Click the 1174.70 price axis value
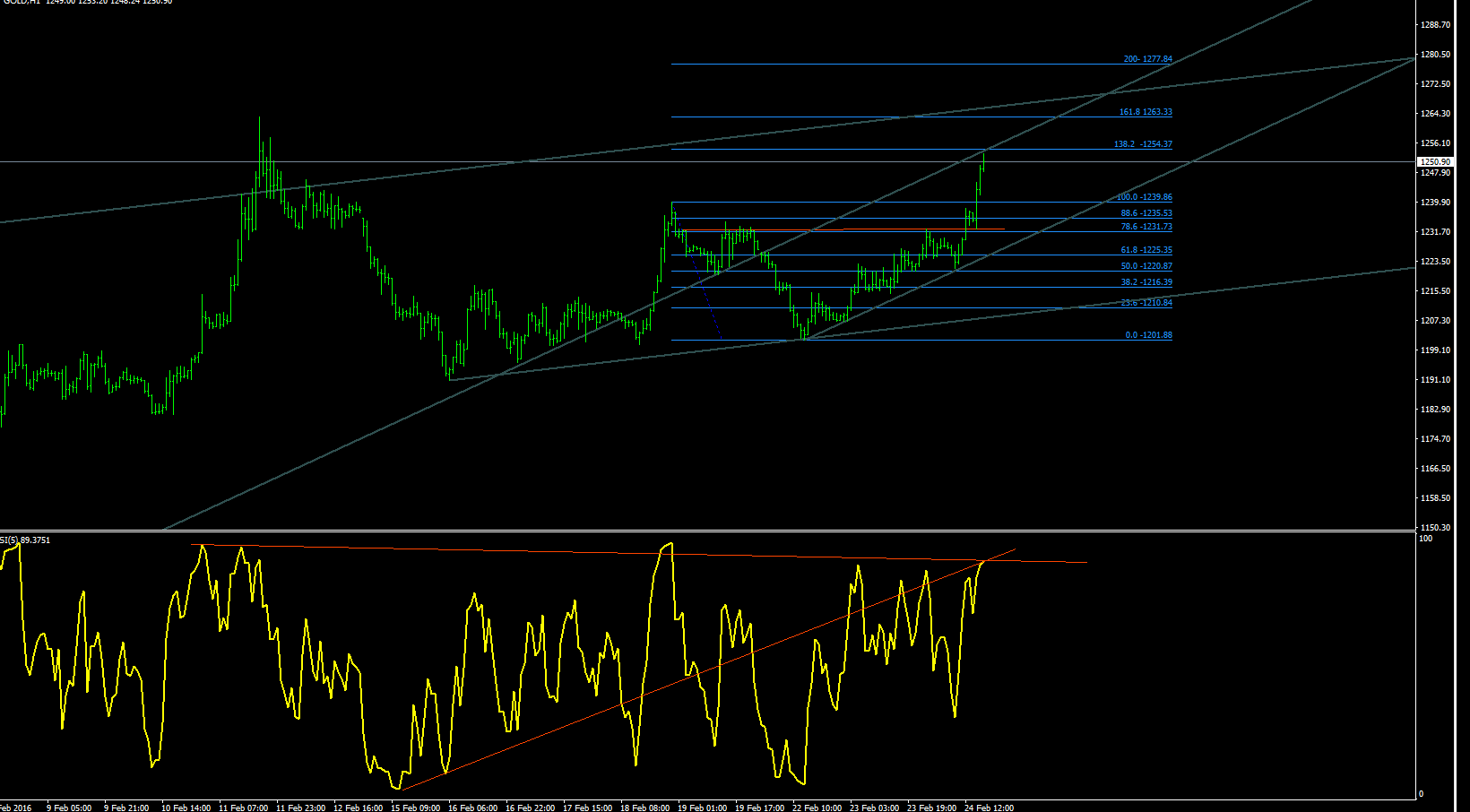The width and height of the screenshot is (1470, 812). click(x=1435, y=439)
